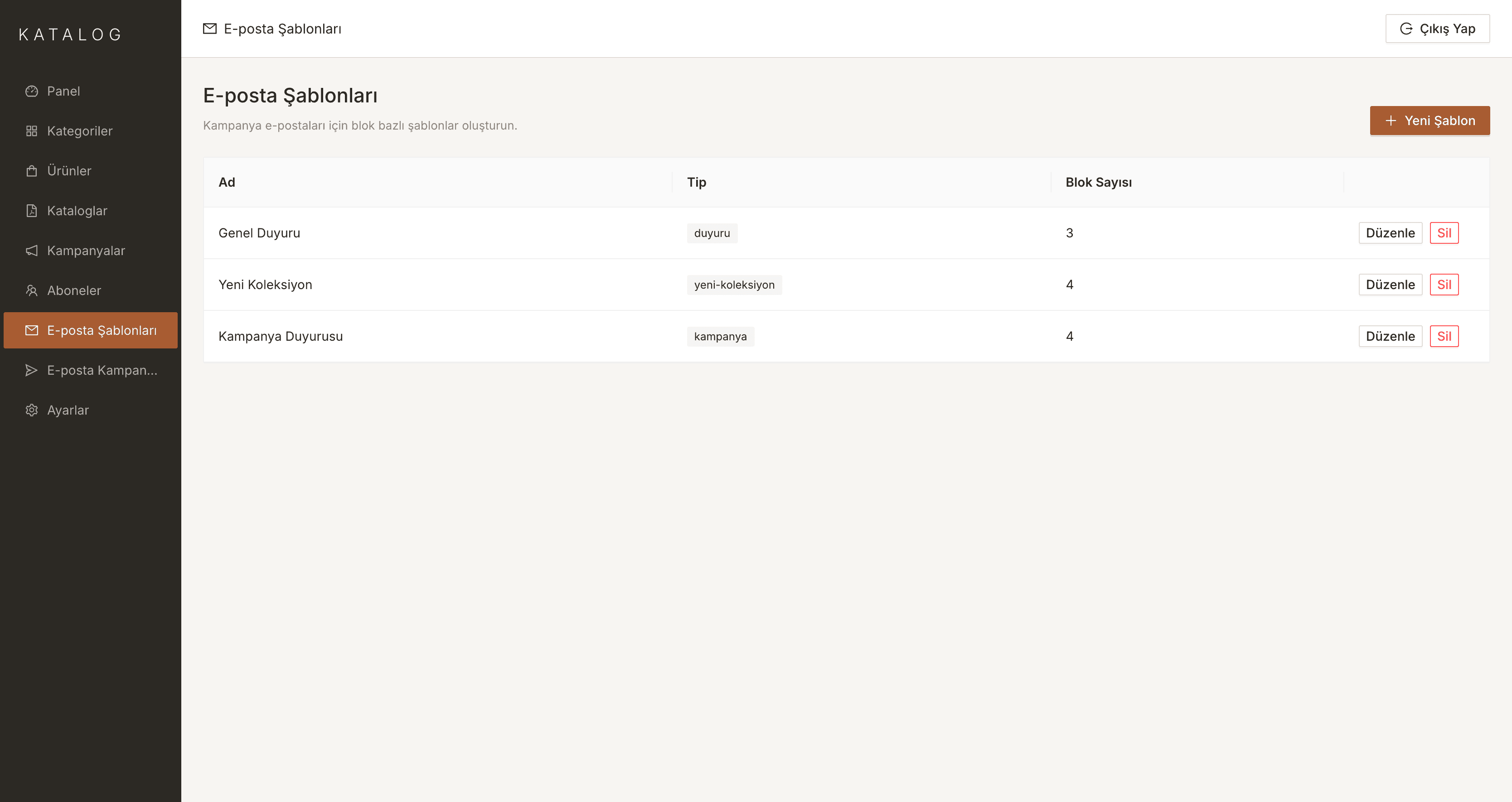Create a new template with Yeni Şablon
The width and height of the screenshot is (1512, 802).
pyautogui.click(x=1430, y=120)
